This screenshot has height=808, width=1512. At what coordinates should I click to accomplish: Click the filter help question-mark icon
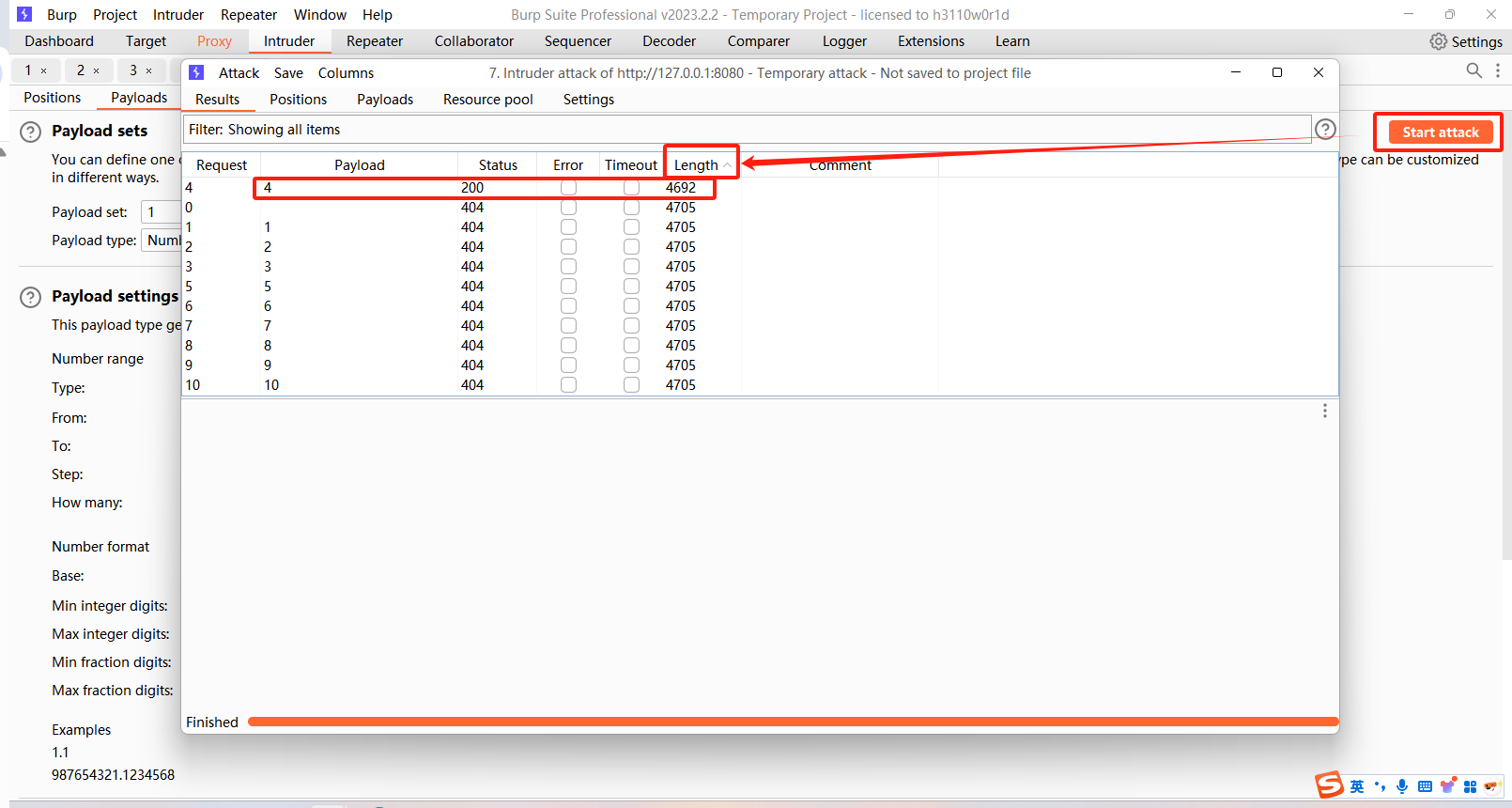(x=1325, y=130)
